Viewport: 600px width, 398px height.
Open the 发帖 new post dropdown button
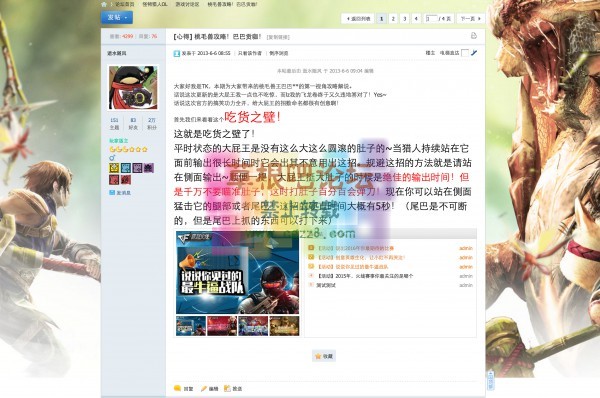pos(117,18)
